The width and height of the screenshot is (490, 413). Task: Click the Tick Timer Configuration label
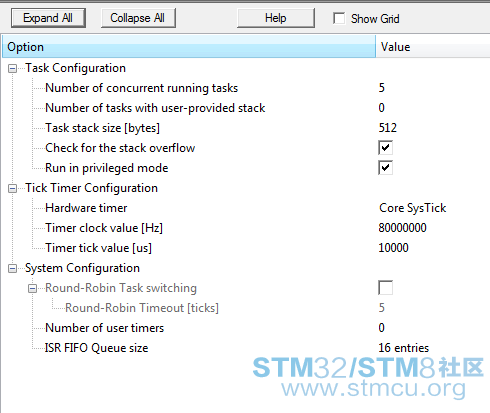(92, 188)
